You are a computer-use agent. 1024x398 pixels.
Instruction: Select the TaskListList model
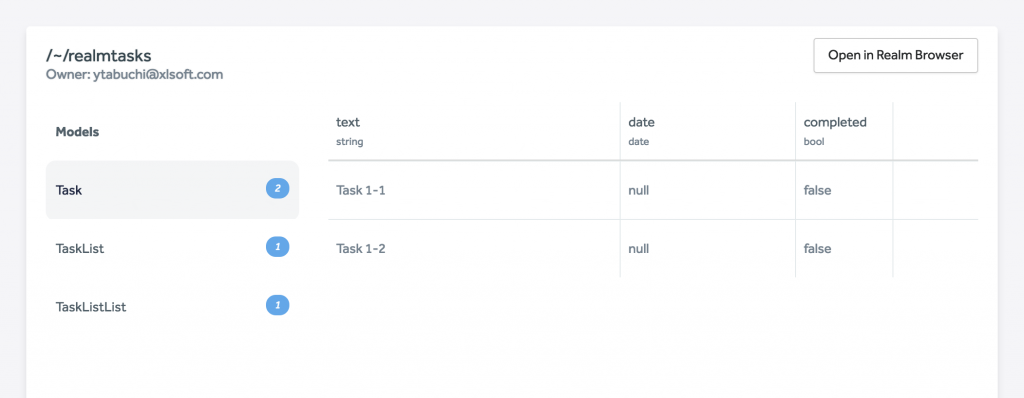point(172,306)
